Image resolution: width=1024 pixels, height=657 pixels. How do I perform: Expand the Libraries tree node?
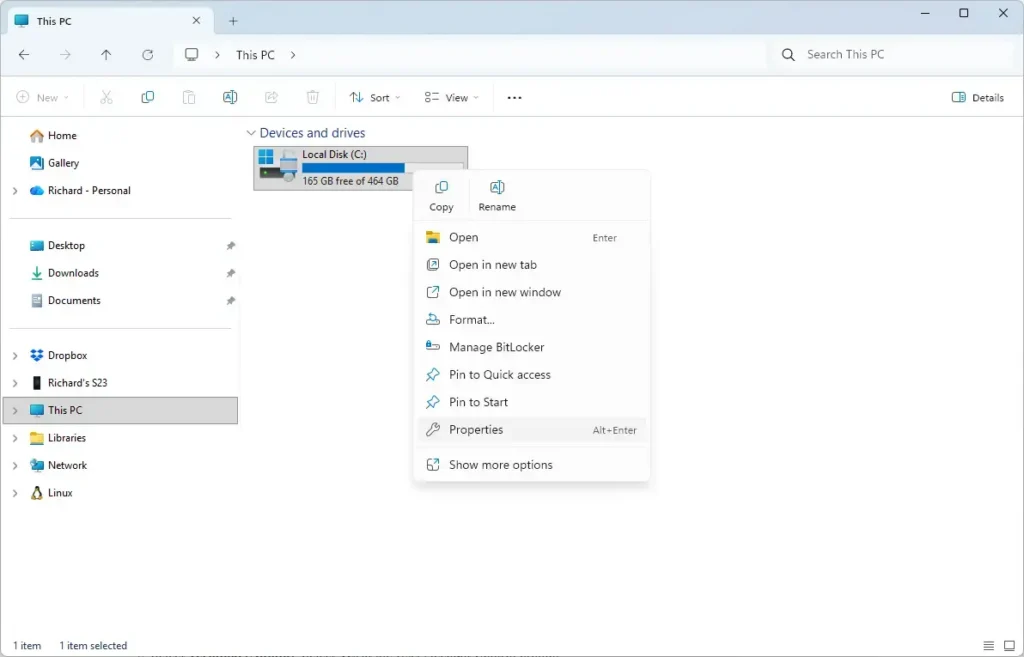click(x=15, y=438)
